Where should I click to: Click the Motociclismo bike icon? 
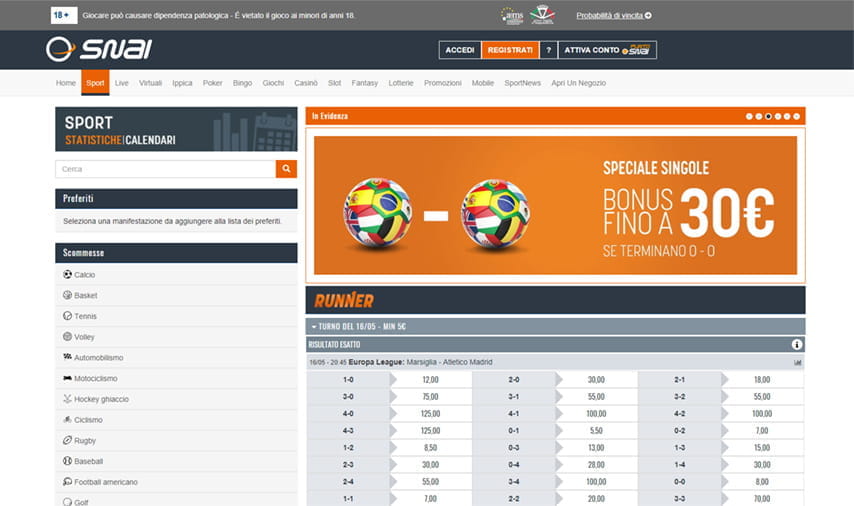[x=68, y=378]
